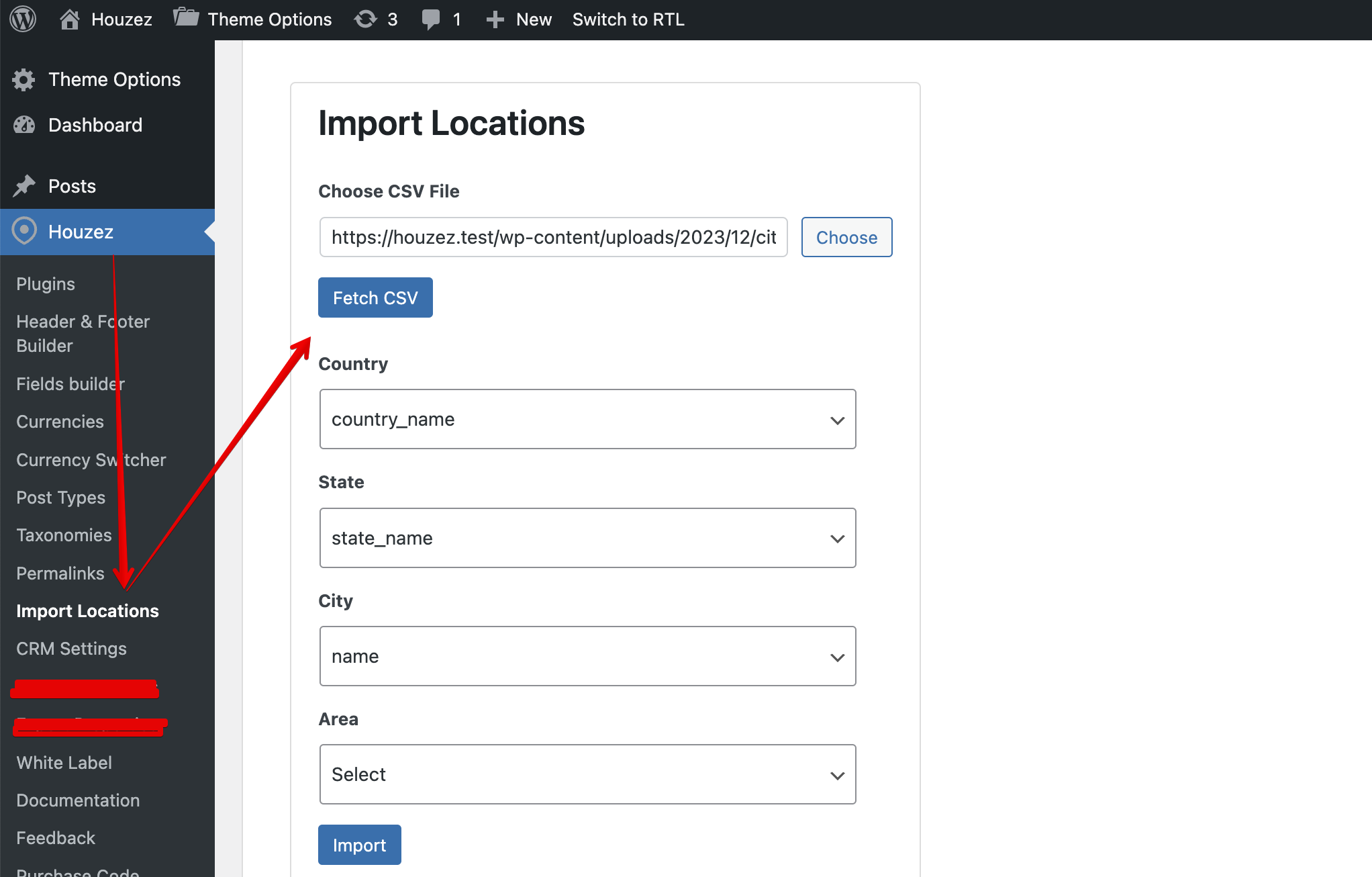
Task: Click the Theme Options gear icon in the sidebar
Action: (23, 79)
